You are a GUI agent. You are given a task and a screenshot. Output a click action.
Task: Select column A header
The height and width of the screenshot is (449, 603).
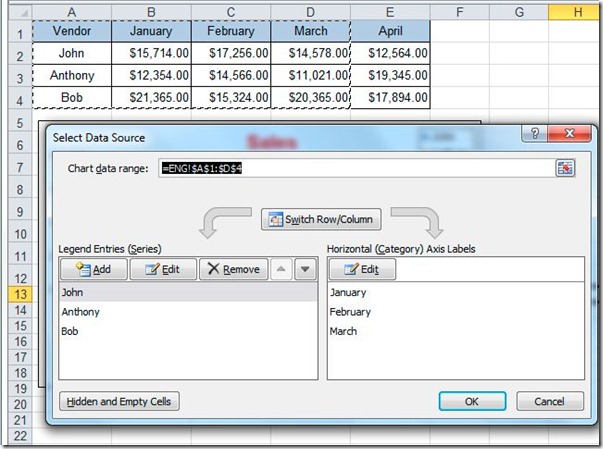click(x=72, y=12)
